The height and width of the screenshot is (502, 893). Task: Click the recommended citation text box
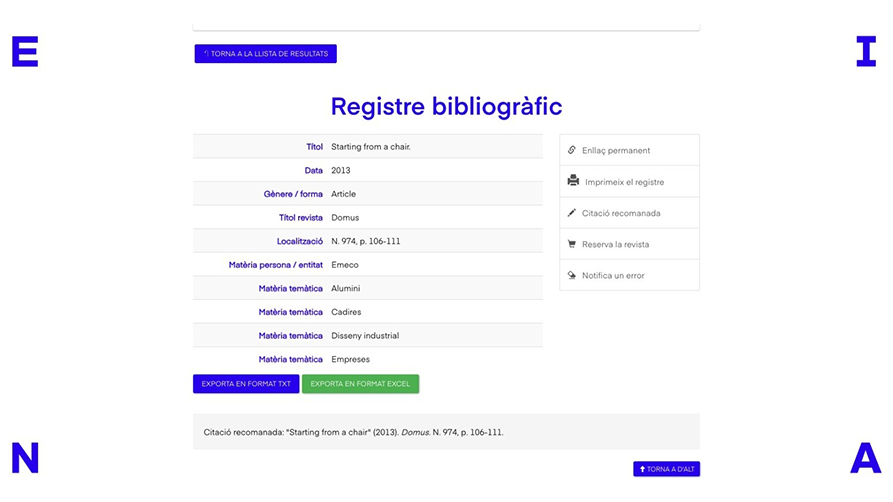[446, 432]
